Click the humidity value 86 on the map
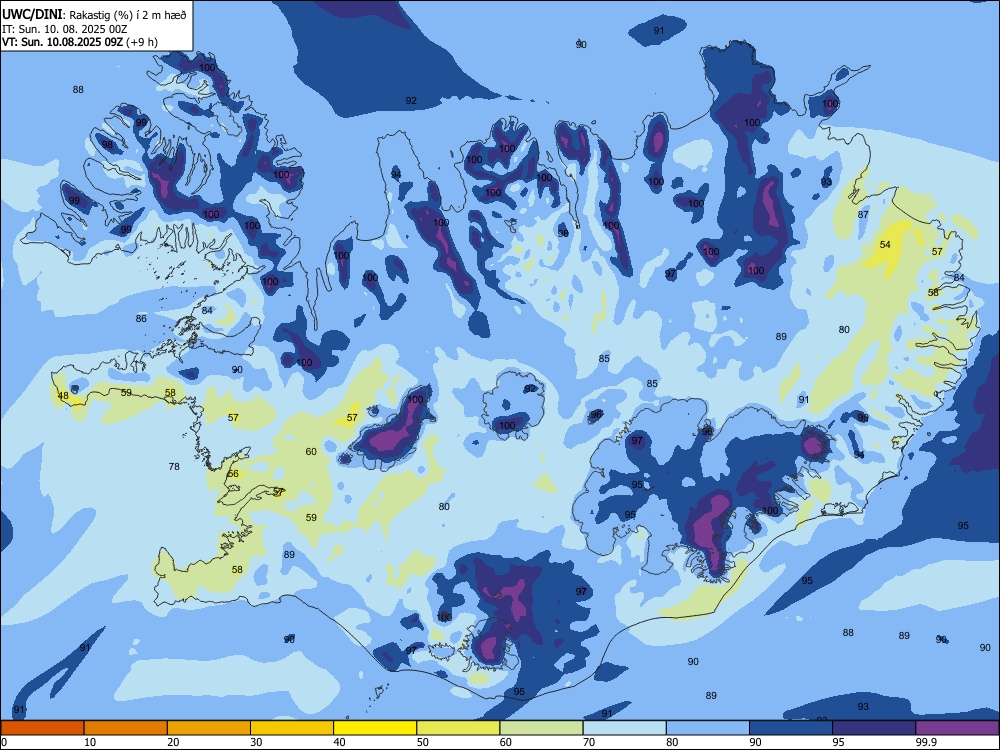The height and width of the screenshot is (750, 1000). coord(141,319)
